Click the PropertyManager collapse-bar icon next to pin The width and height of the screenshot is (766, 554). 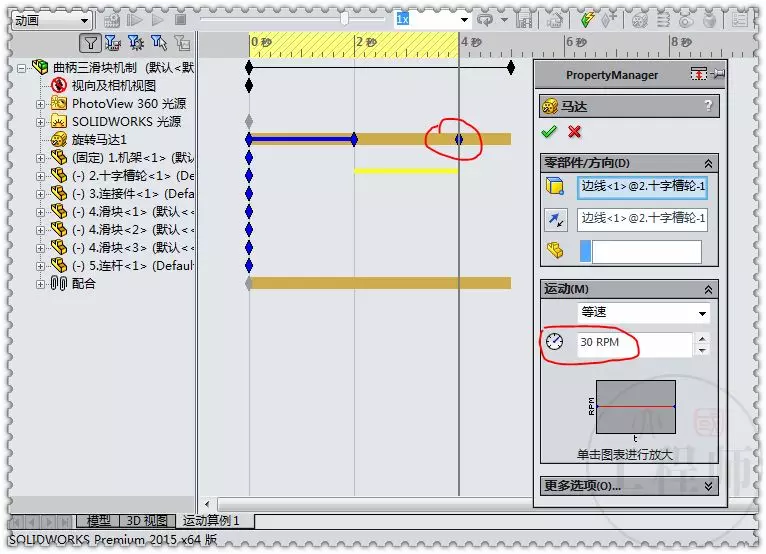[x=699, y=74]
